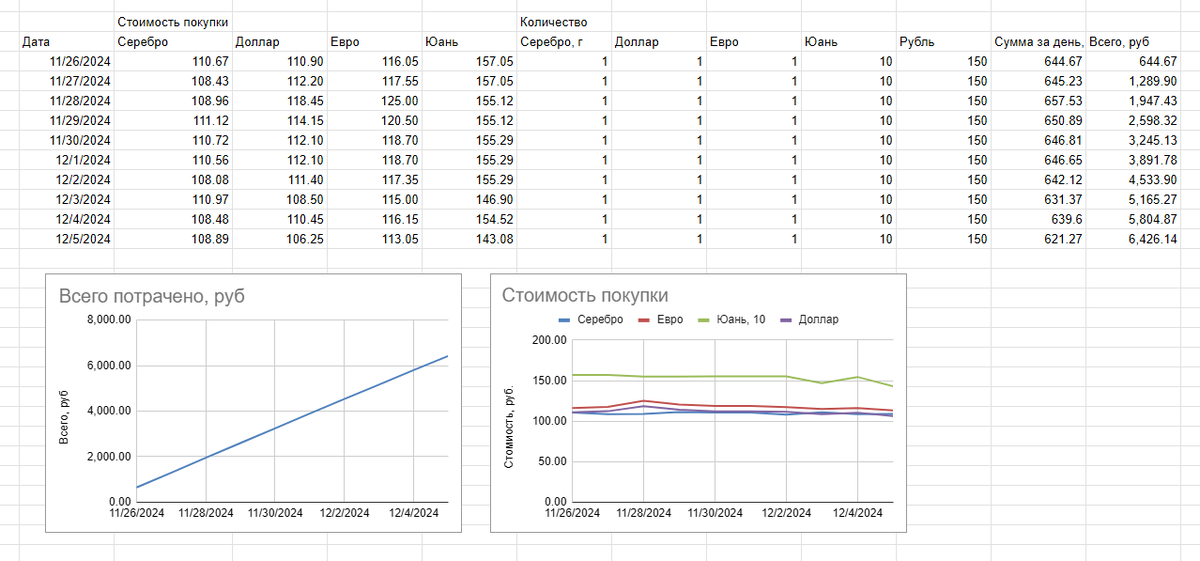Click daily sum cell 631.37
Image resolution: width=1200 pixels, height=561 pixels.
[x=1038, y=200]
